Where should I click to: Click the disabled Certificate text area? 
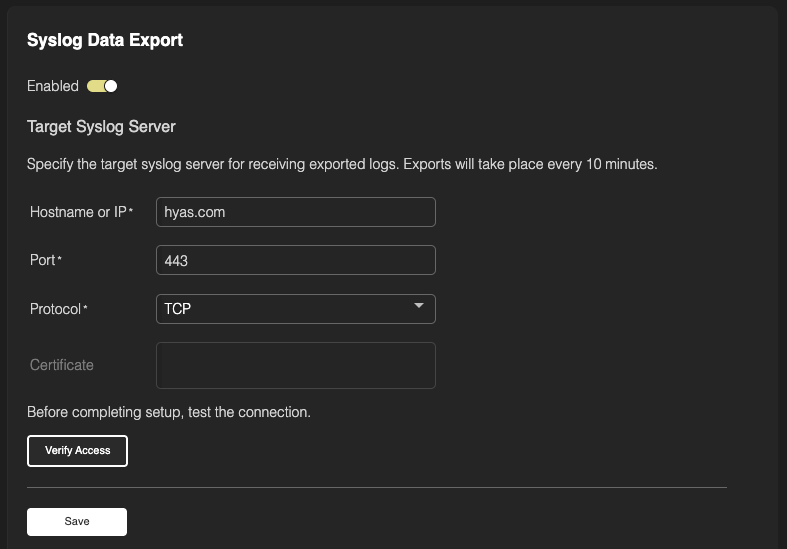[295, 365]
